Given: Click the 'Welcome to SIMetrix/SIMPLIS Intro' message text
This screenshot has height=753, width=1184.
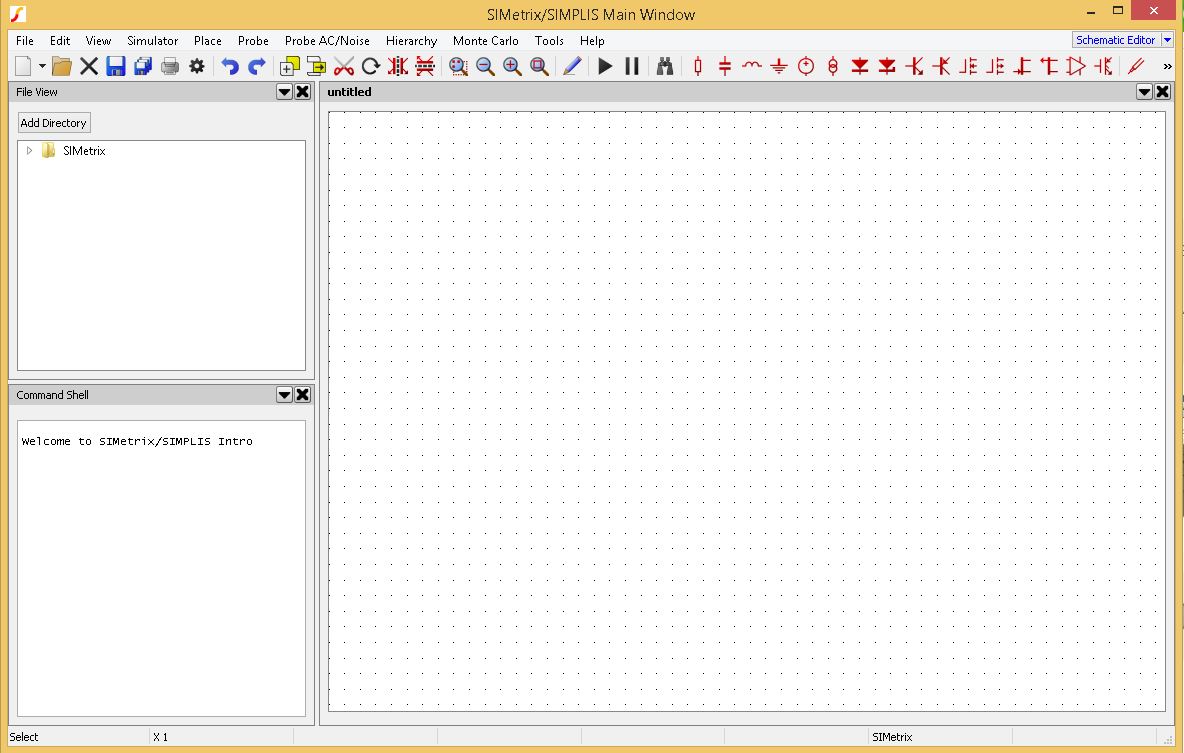Looking at the screenshot, I should [137, 441].
